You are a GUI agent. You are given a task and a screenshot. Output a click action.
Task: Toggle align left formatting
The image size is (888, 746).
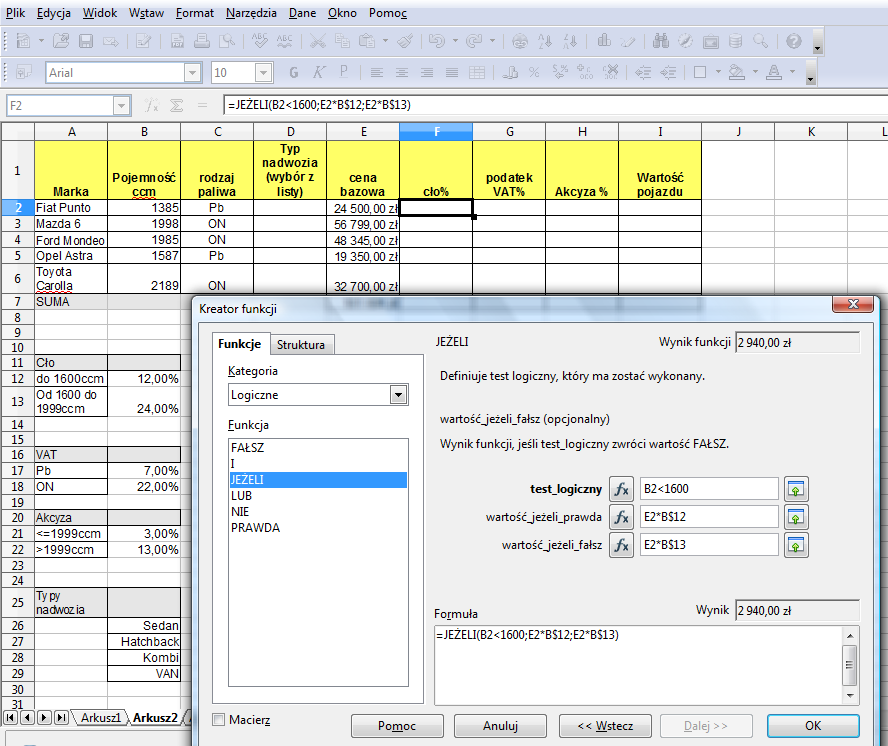coord(377,73)
